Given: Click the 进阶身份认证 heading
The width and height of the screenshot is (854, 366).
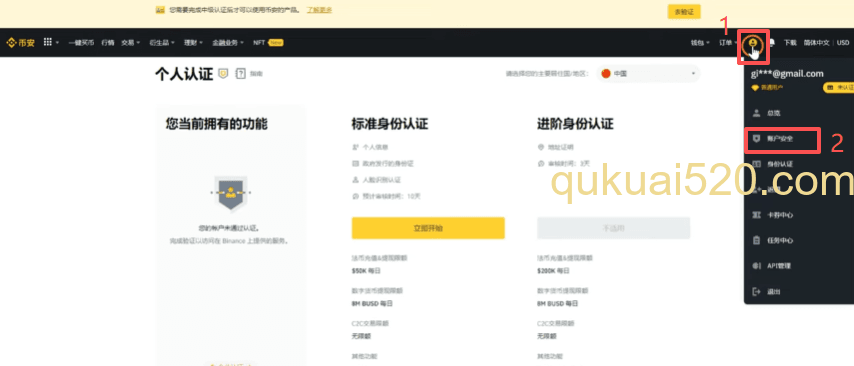Looking at the screenshot, I should 575,124.
